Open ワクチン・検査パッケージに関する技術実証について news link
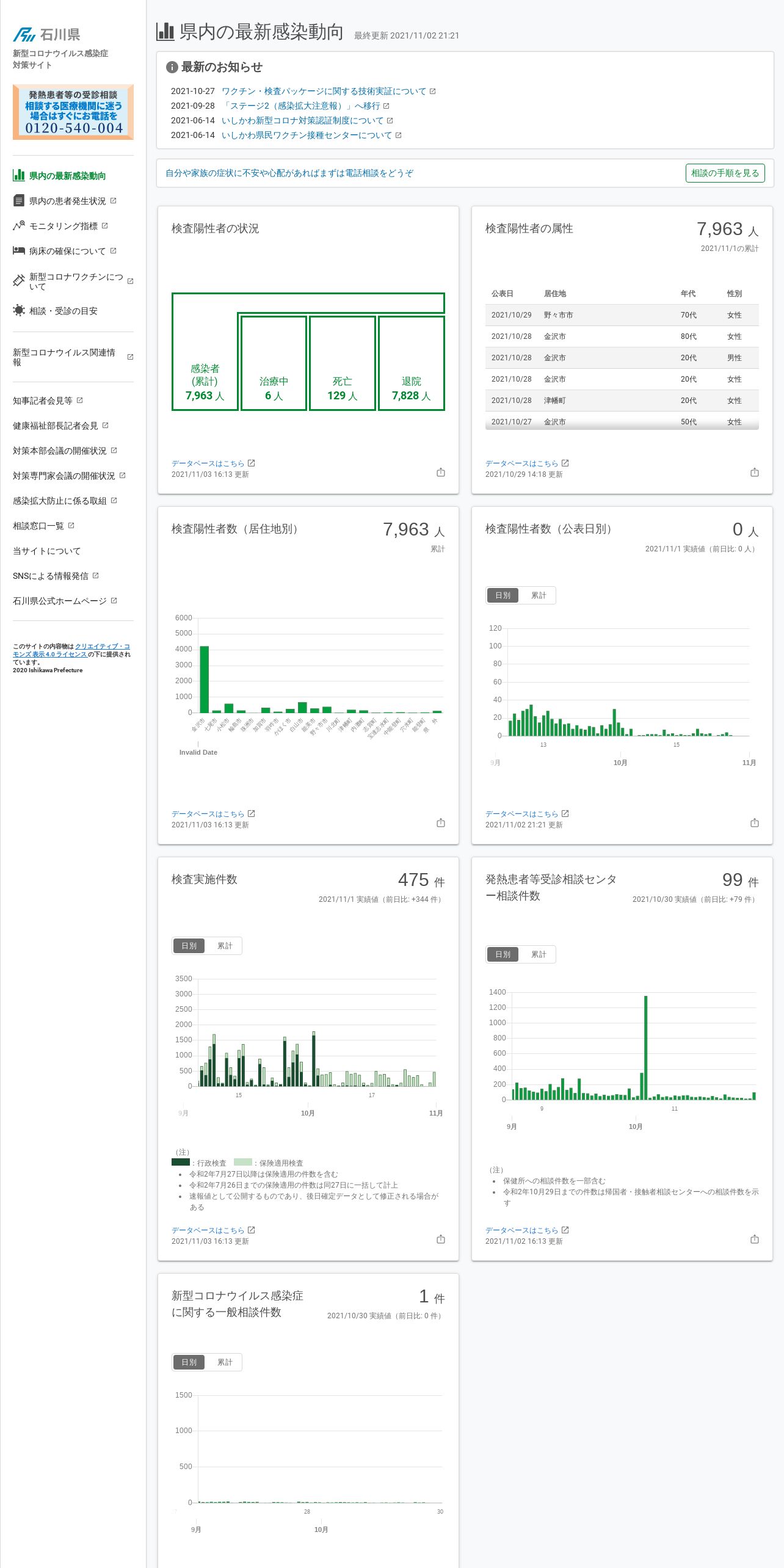The height and width of the screenshot is (1568, 784). click(x=328, y=91)
